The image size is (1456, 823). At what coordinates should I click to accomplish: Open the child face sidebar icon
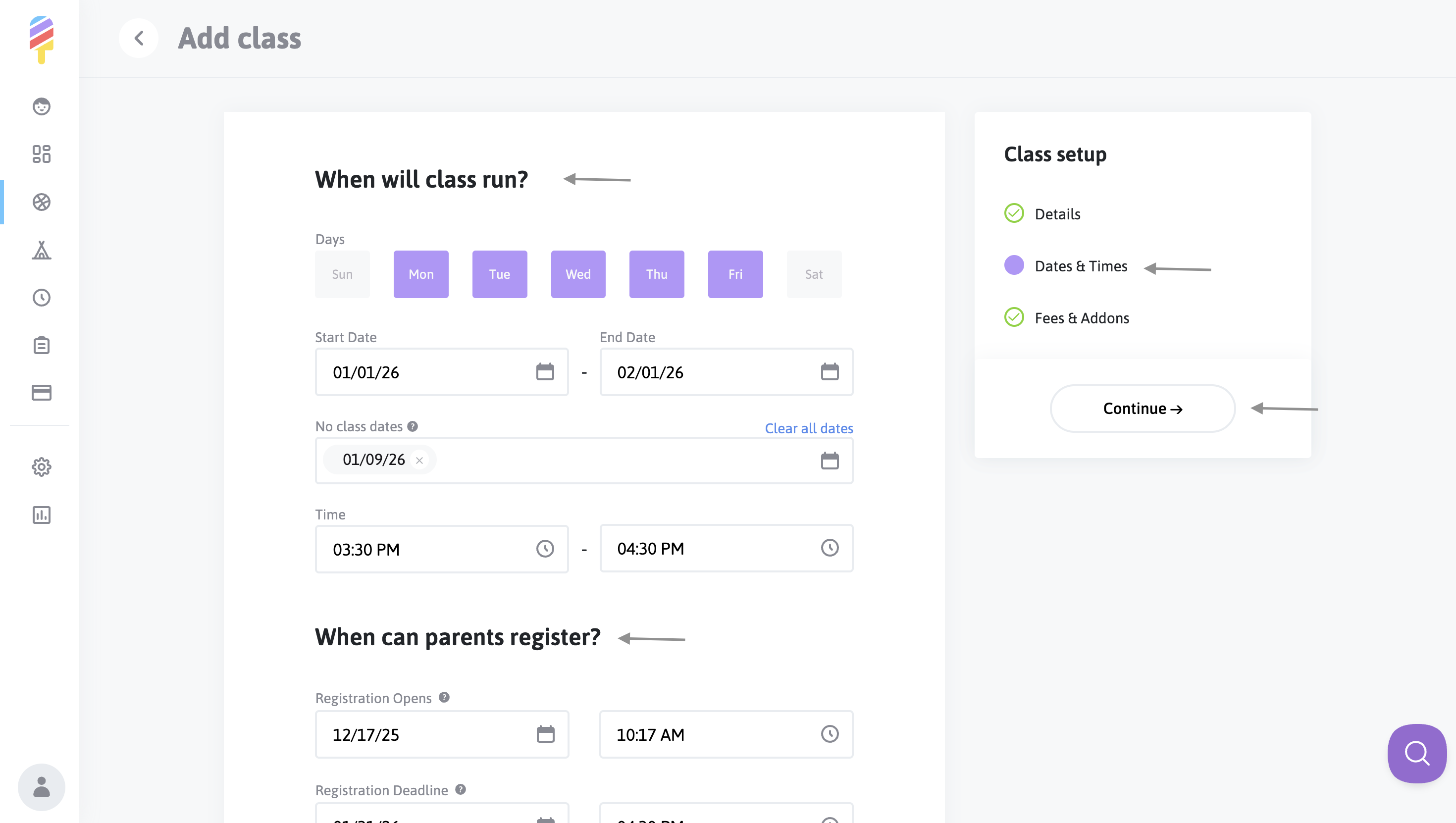click(41, 106)
